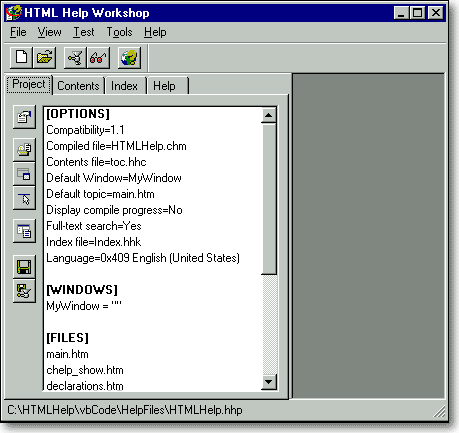Switch to the Project tab
This screenshot has width=459, height=433.
29,84
